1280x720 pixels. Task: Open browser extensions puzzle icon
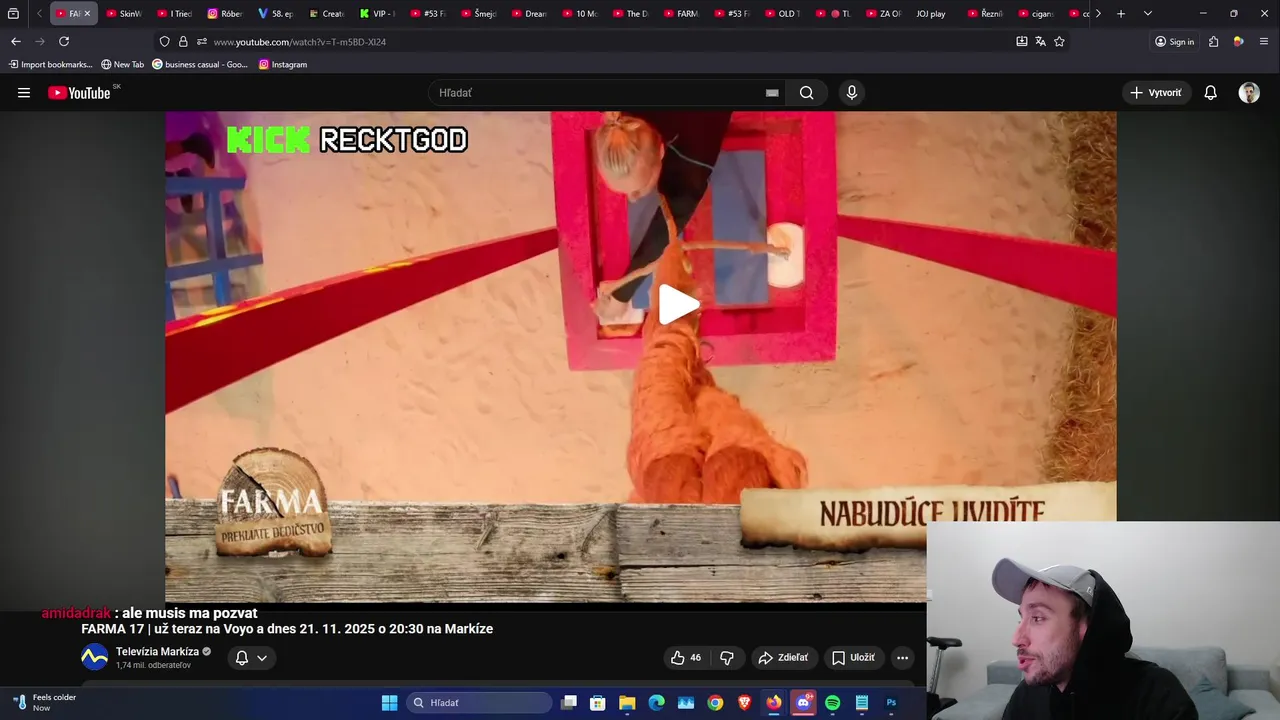tap(1213, 41)
